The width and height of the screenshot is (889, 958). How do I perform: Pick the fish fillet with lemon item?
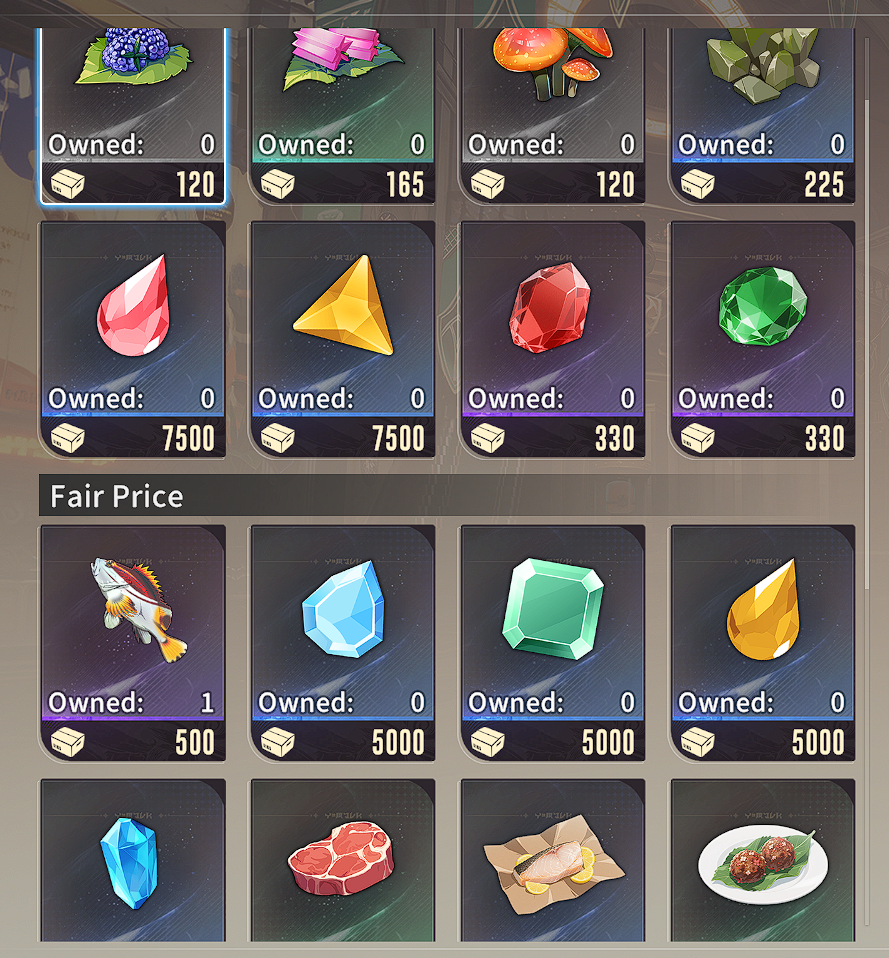[x=553, y=860]
